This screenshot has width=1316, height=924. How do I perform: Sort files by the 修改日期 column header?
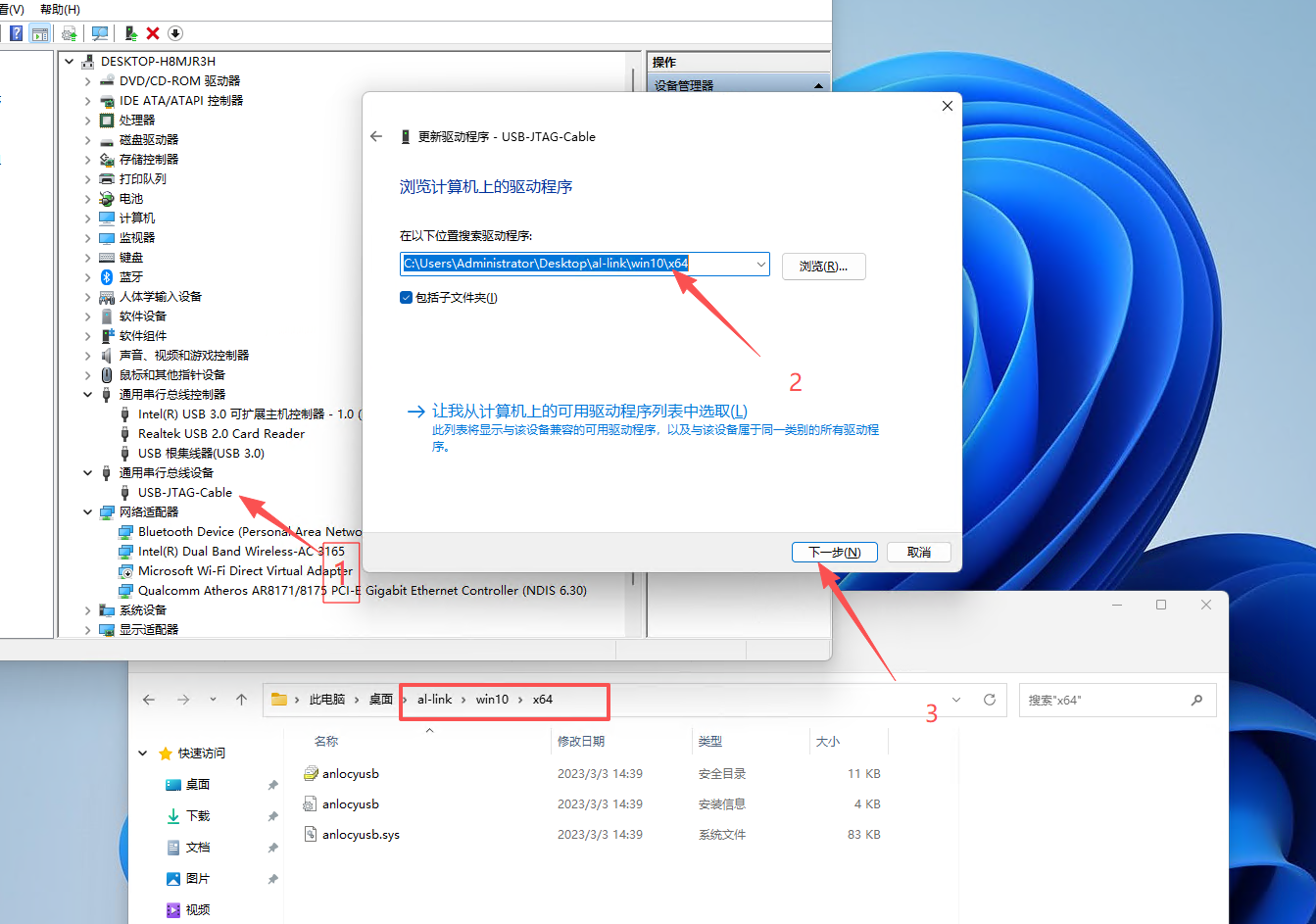(x=581, y=742)
